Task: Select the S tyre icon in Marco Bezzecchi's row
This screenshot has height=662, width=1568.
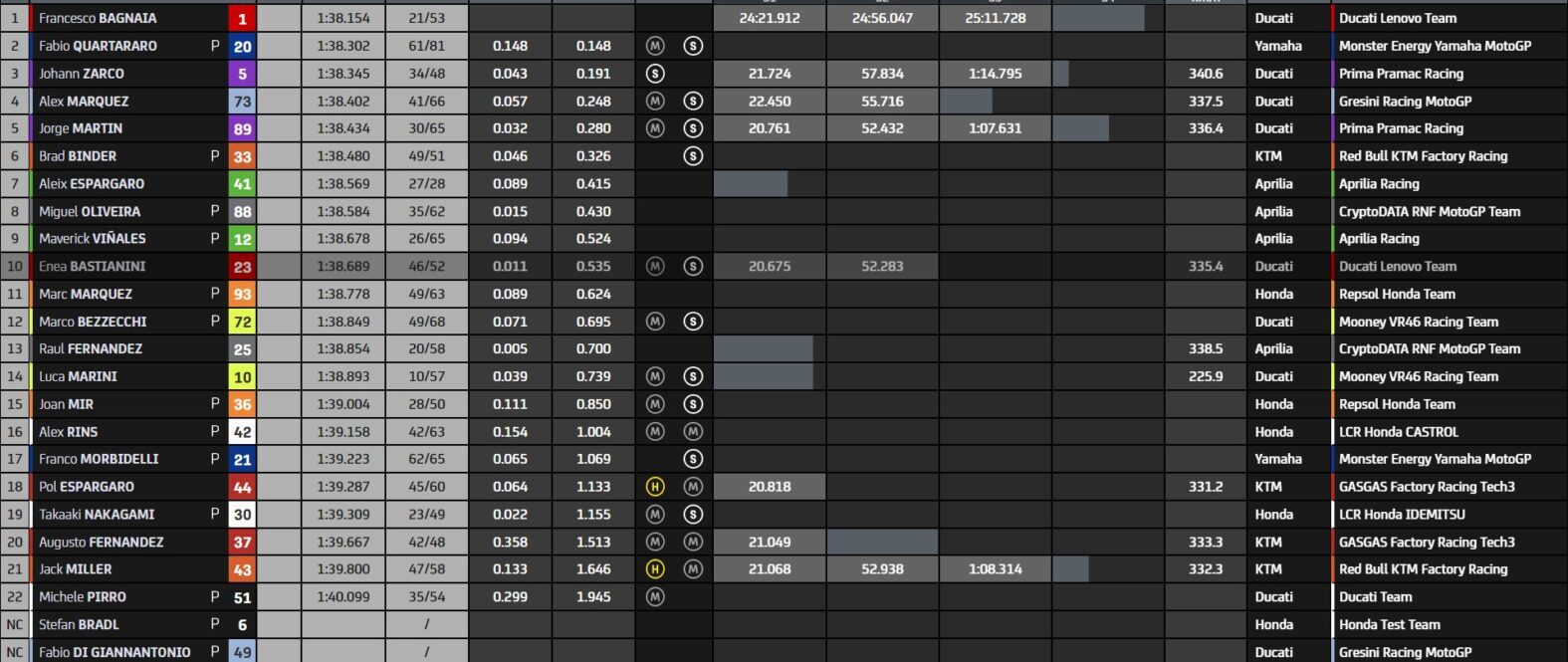Action: click(693, 322)
